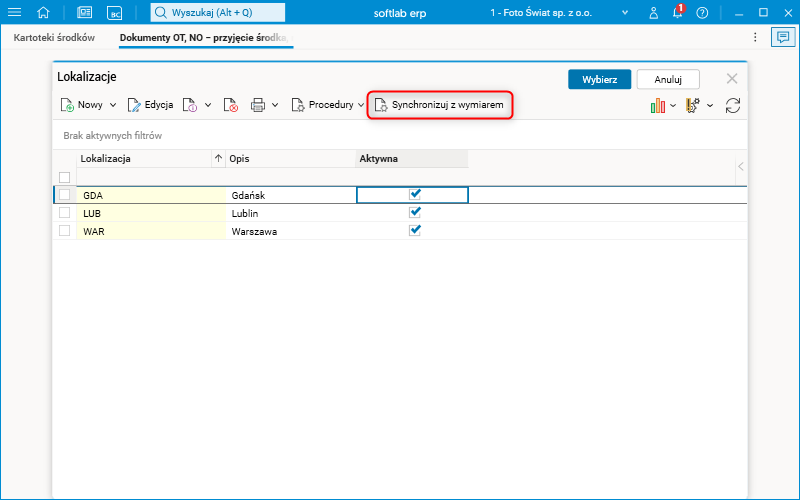Click the Opis column header

pyautogui.click(x=290, y=159)
